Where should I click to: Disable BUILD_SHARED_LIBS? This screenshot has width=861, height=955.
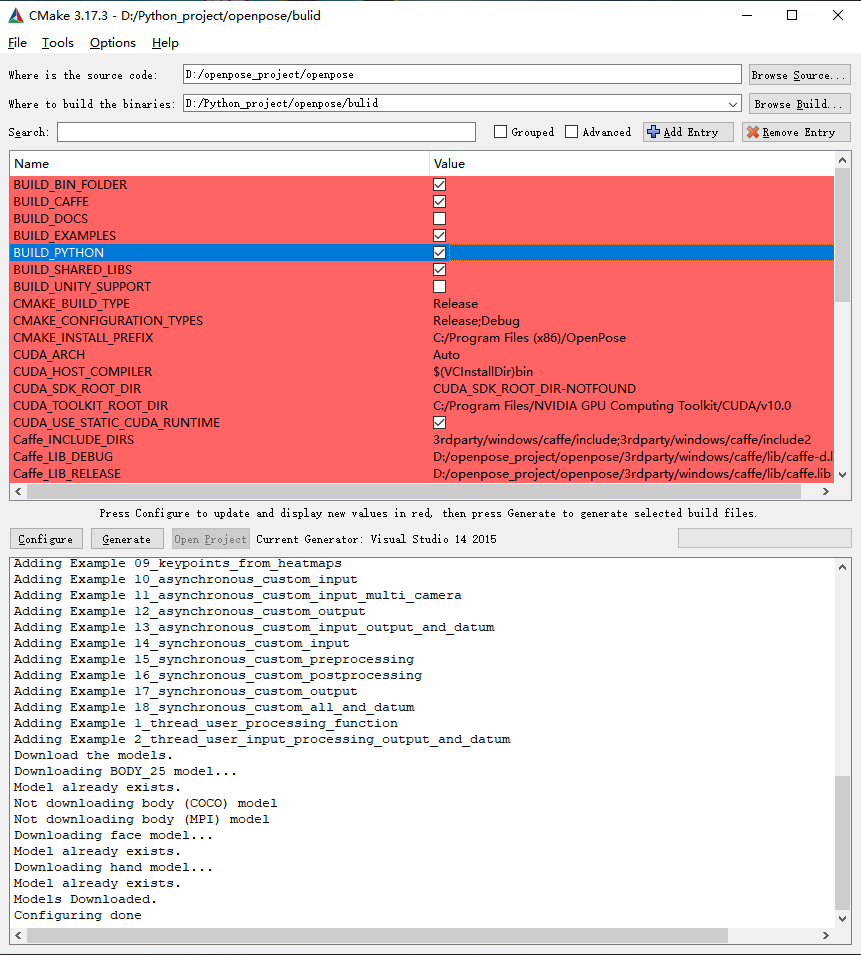click(x=439, y=269)
